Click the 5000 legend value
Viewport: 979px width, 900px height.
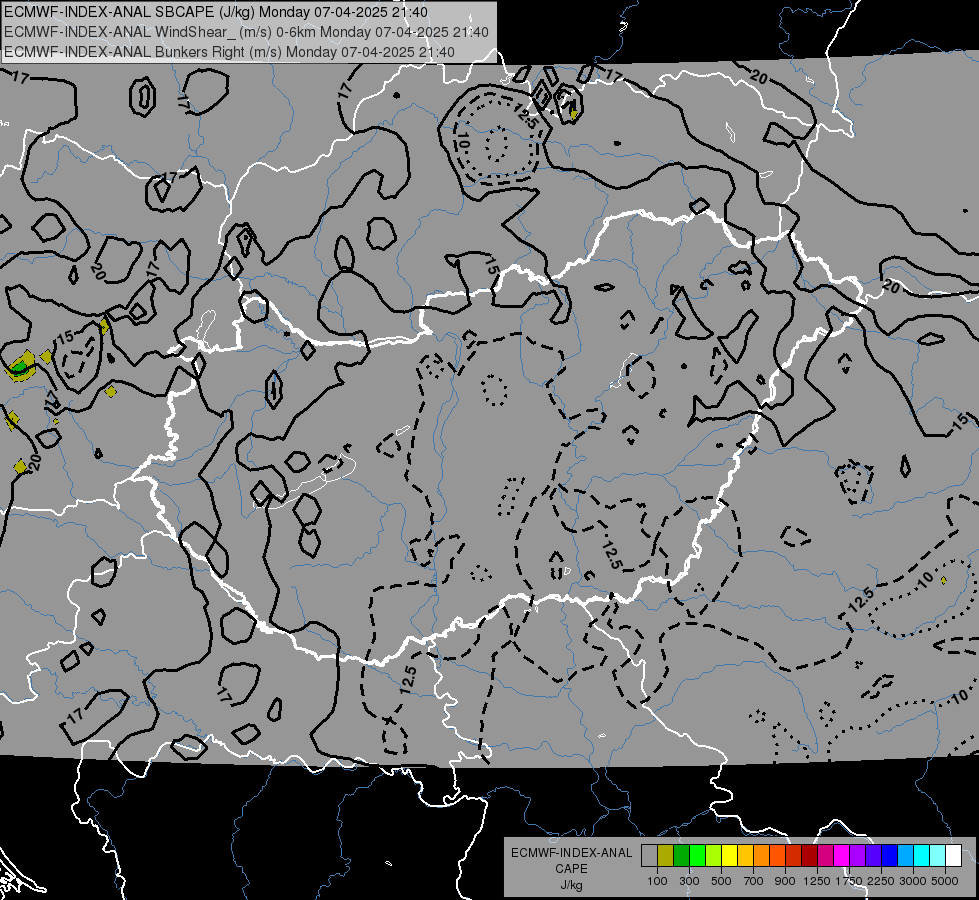click(945, 881)
